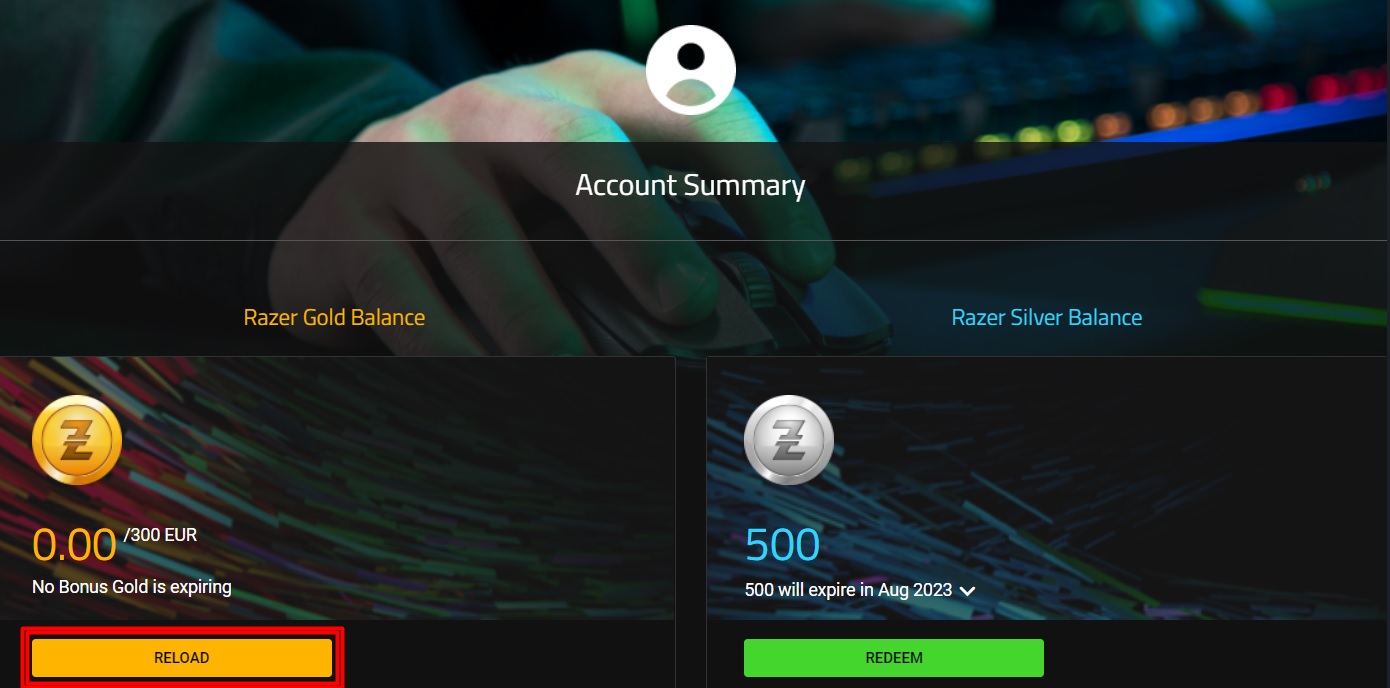Click the dark gap between balance cards

coord(691,520)
